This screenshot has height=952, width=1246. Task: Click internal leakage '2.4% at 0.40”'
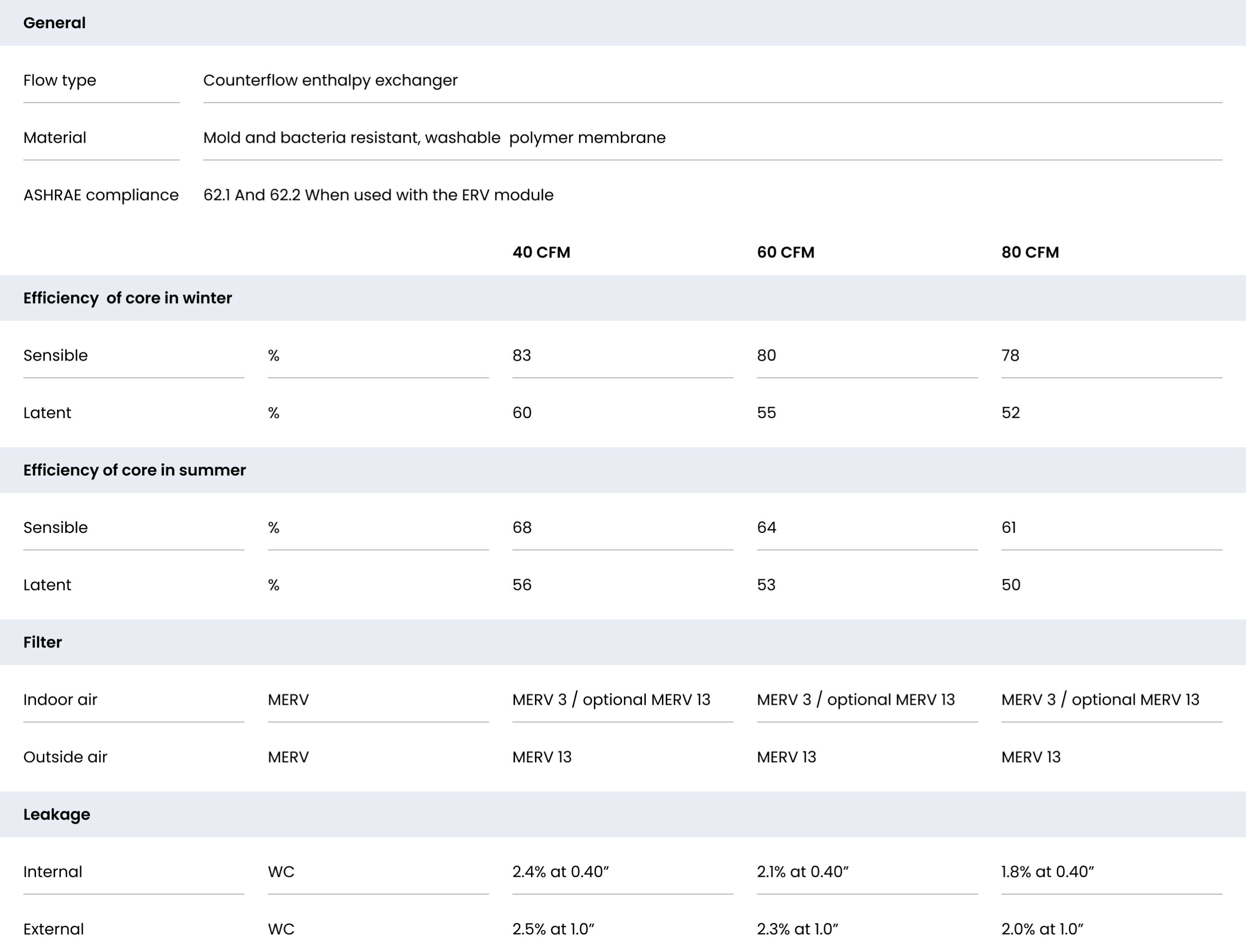coord(560,872)
